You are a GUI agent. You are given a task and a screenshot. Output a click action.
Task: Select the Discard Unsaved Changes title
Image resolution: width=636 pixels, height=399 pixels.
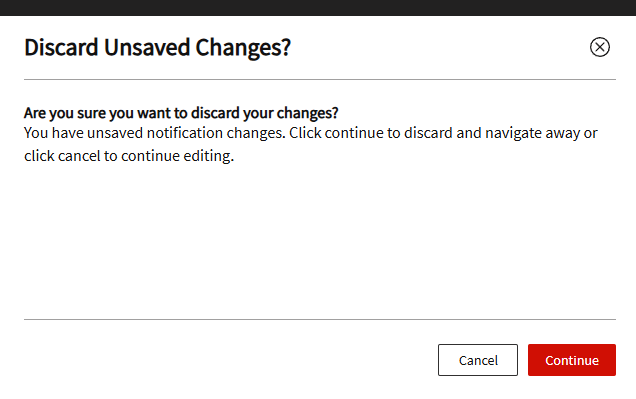point(157,47)
